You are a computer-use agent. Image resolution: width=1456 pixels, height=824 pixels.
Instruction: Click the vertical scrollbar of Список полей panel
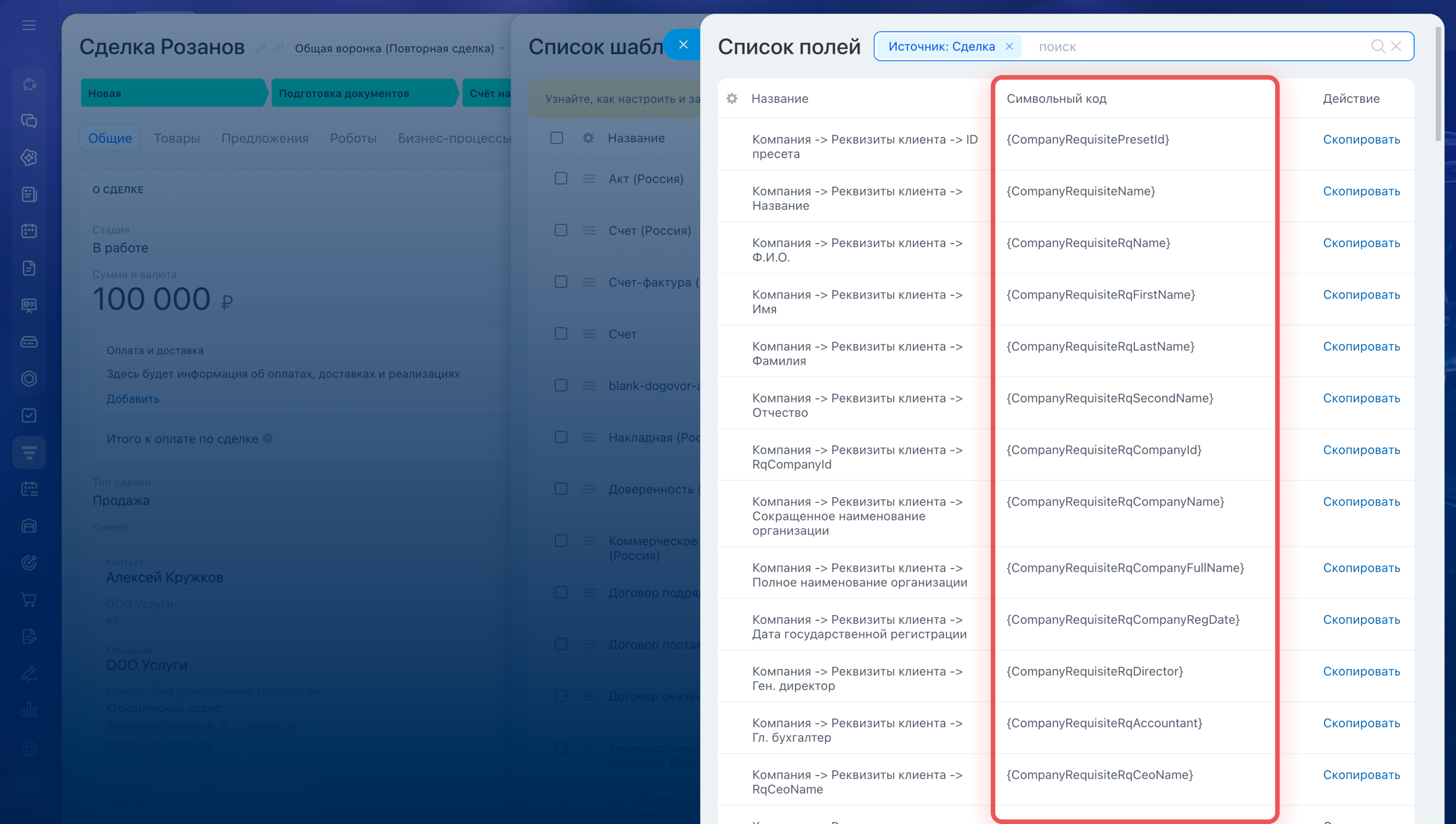click(x=1439, y=84)
